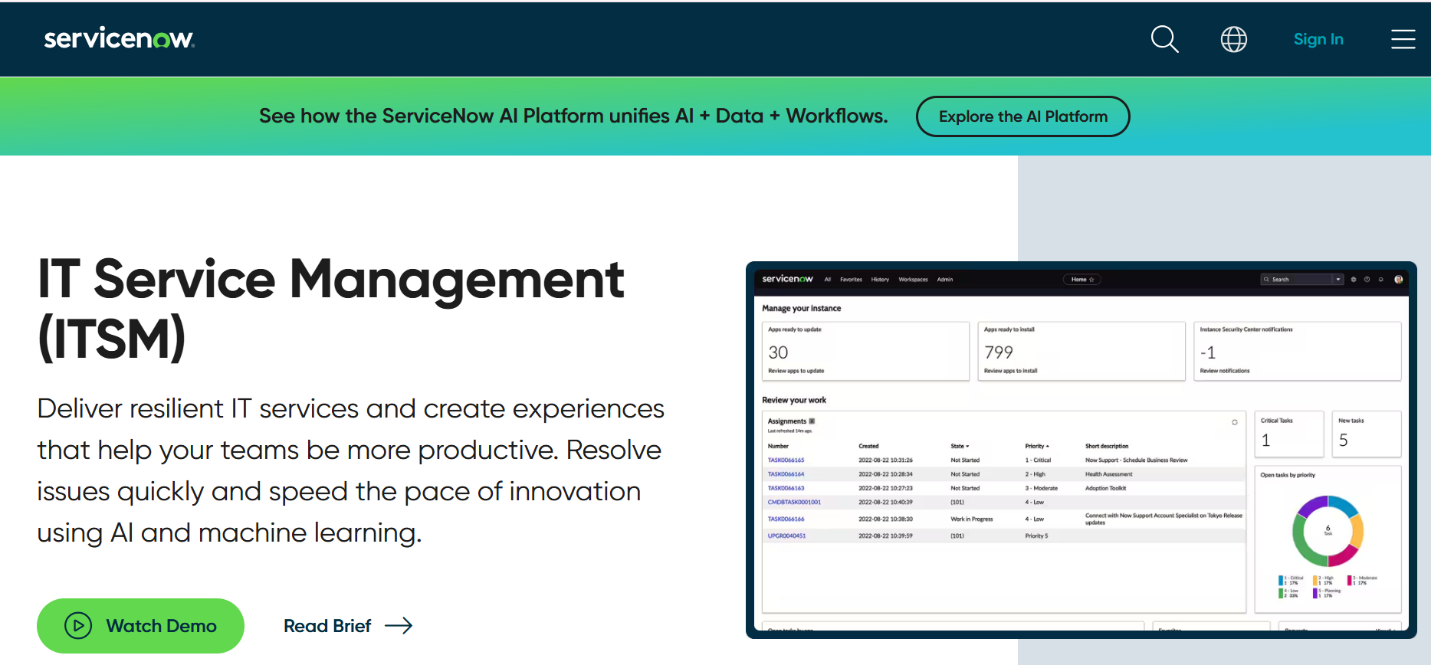1431x665 pixels.
Task: Click the Home pill in dashboard image
Action: (x=1082, y=280)
